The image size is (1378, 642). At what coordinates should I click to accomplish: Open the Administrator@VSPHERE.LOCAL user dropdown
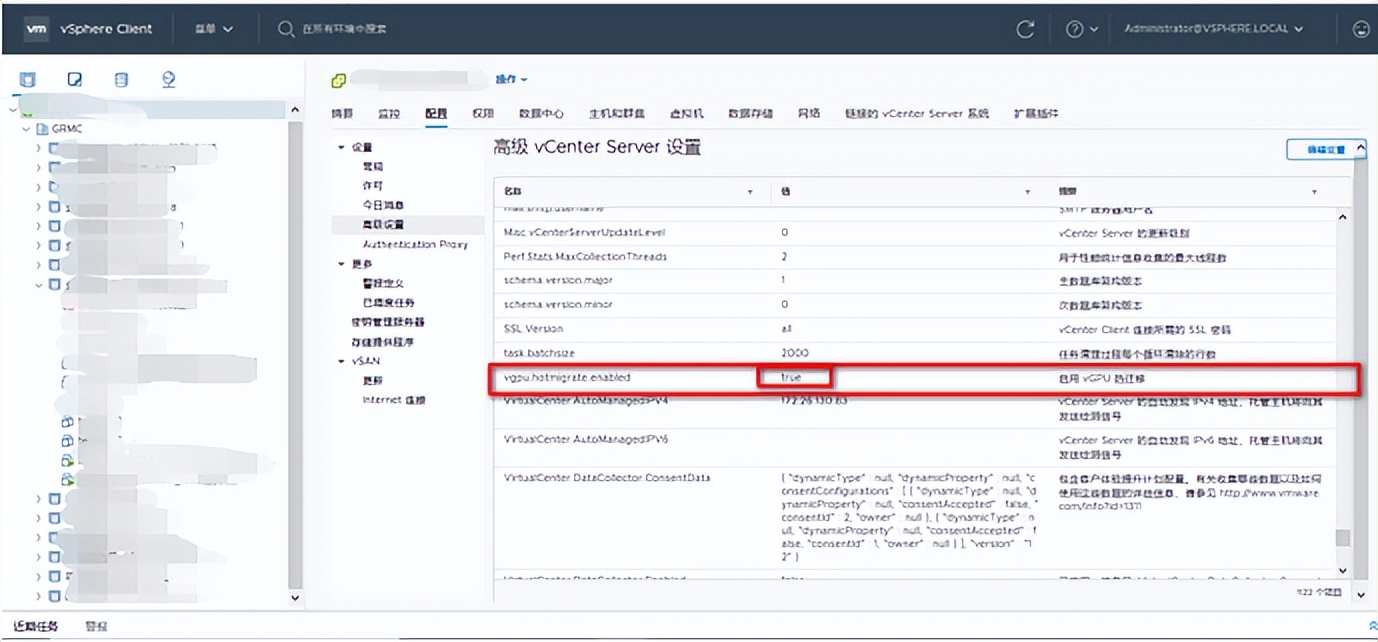tap(1213, 29)
